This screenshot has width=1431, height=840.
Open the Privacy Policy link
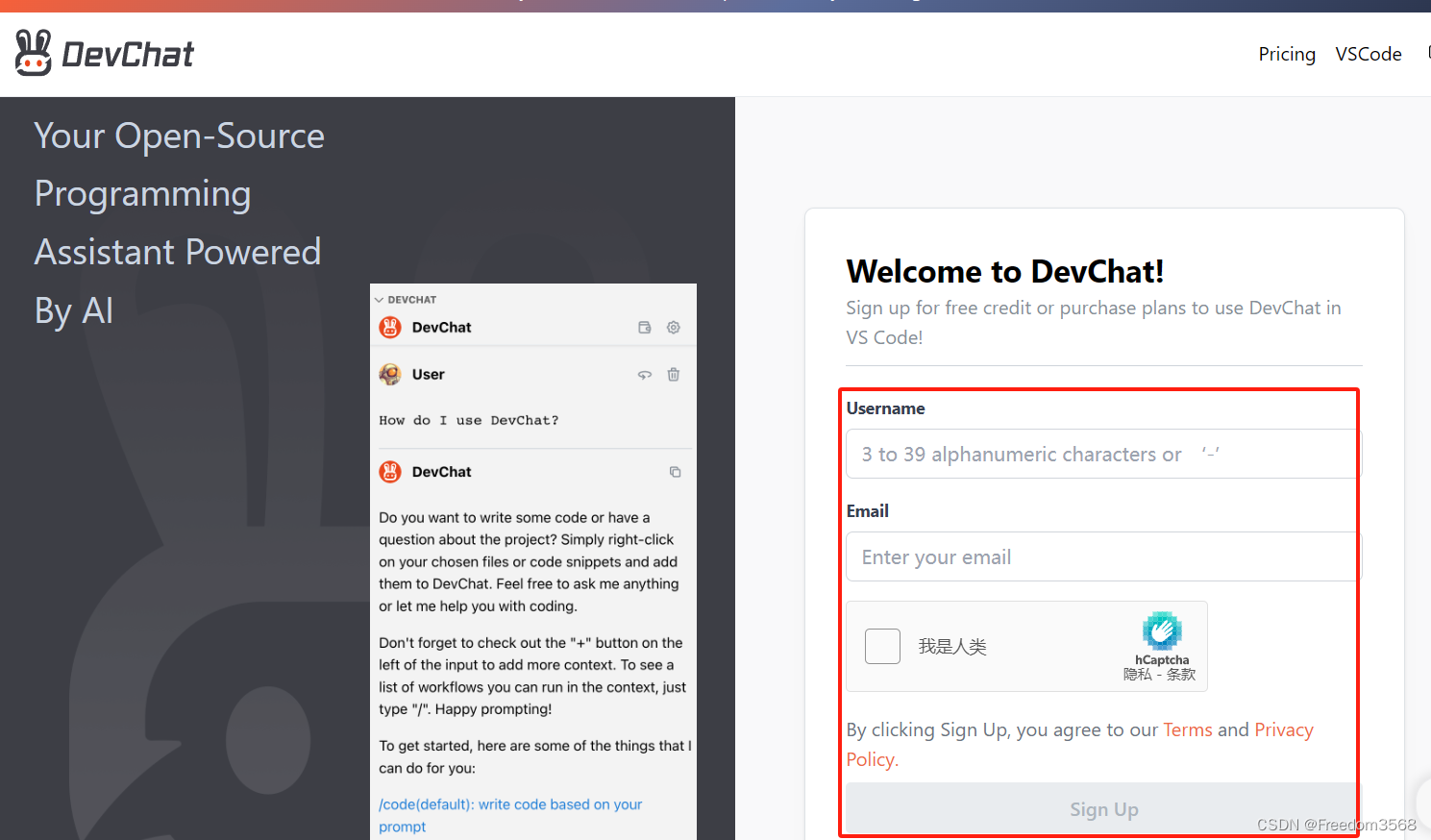[x=1284, y=729]
